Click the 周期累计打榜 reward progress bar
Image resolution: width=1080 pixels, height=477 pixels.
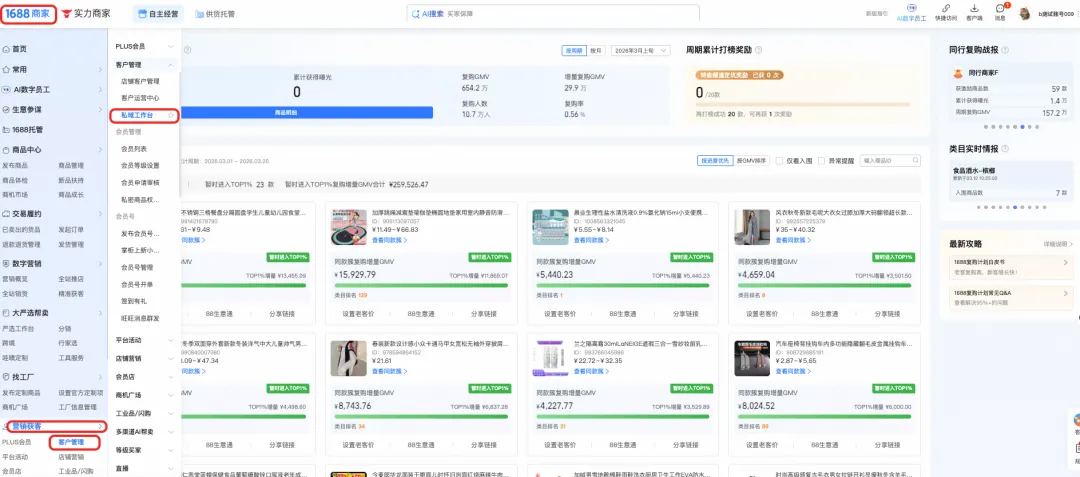[802, 104]
